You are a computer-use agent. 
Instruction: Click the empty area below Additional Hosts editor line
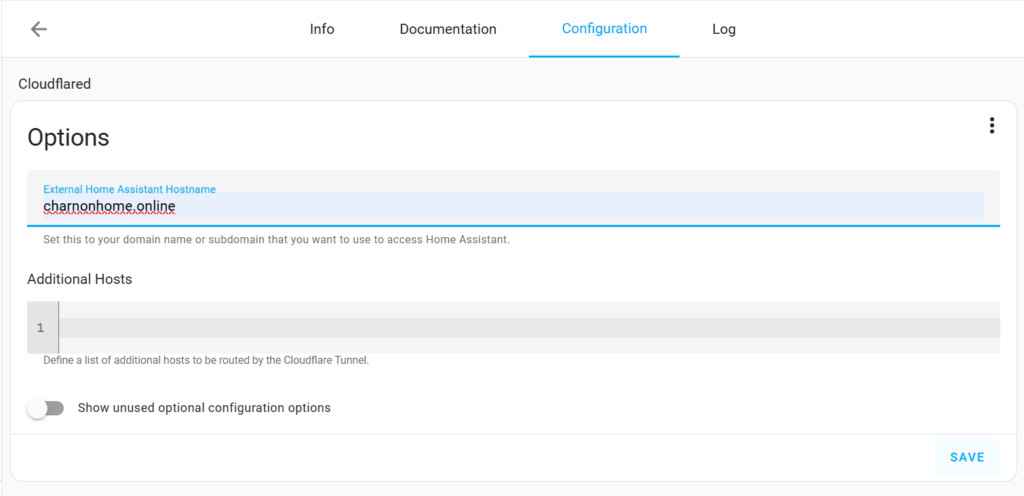point(529,345)
